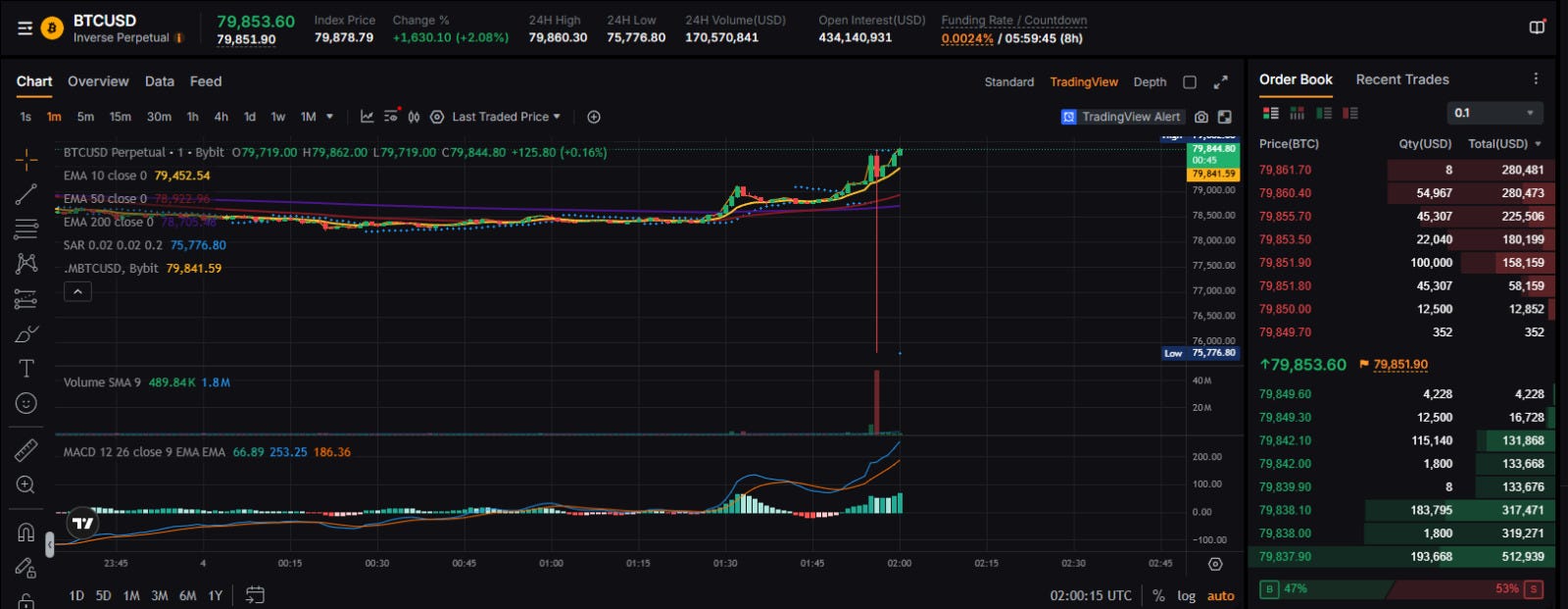Select the 15m timeframe
Screen dimensions: 1568x609
(x=121, y=117)
